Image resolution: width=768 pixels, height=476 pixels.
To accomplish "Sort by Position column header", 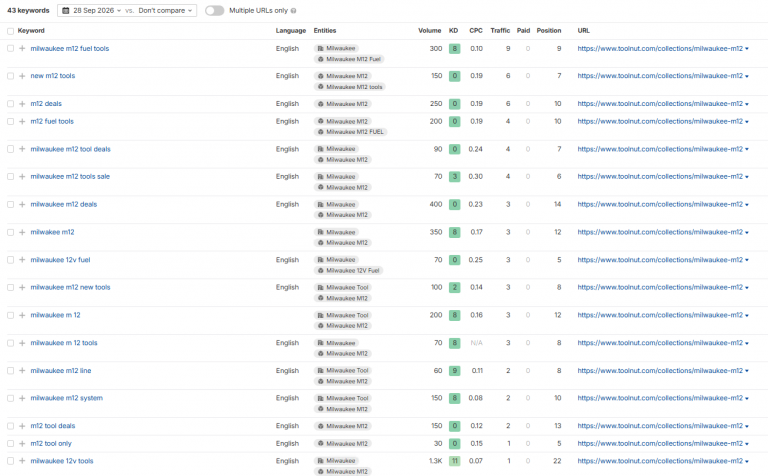I will coord(549,30).
